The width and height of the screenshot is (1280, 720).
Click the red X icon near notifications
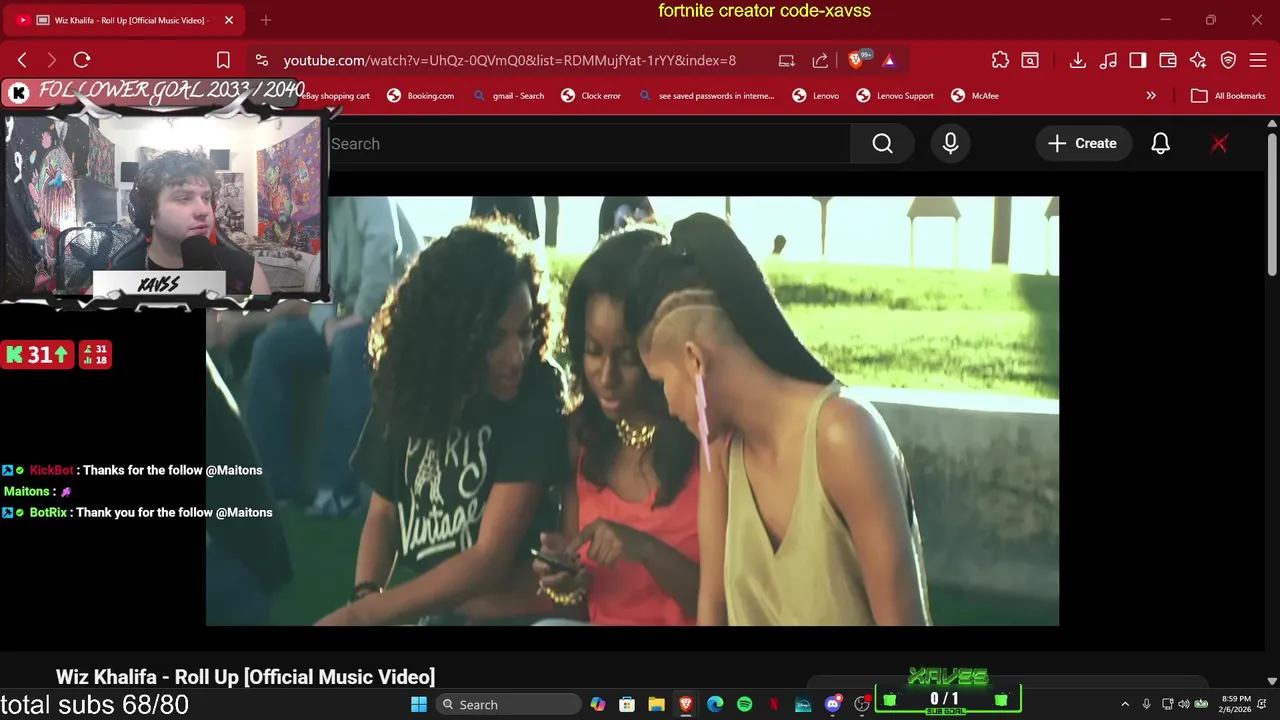tap(1219, 144)
